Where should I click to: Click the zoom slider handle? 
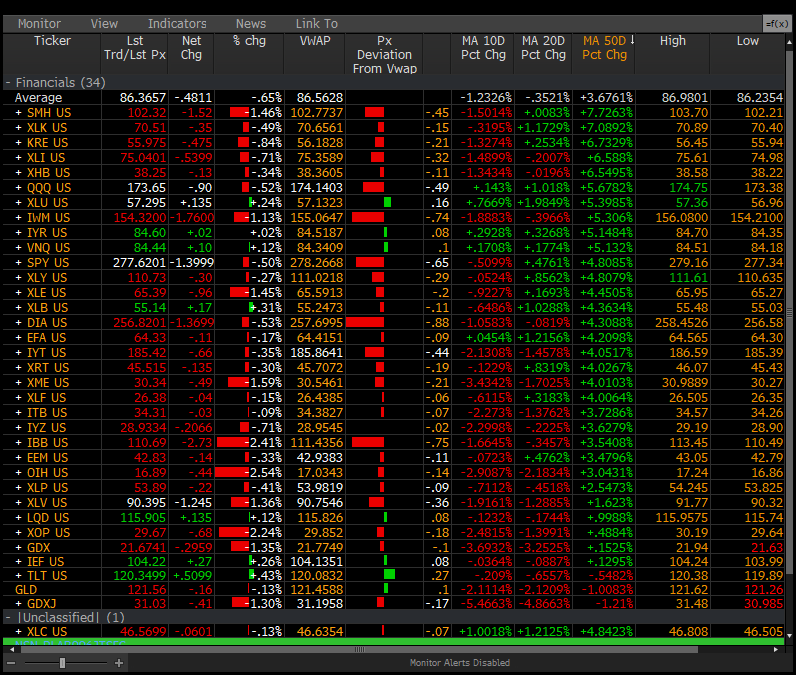(62, 663)
